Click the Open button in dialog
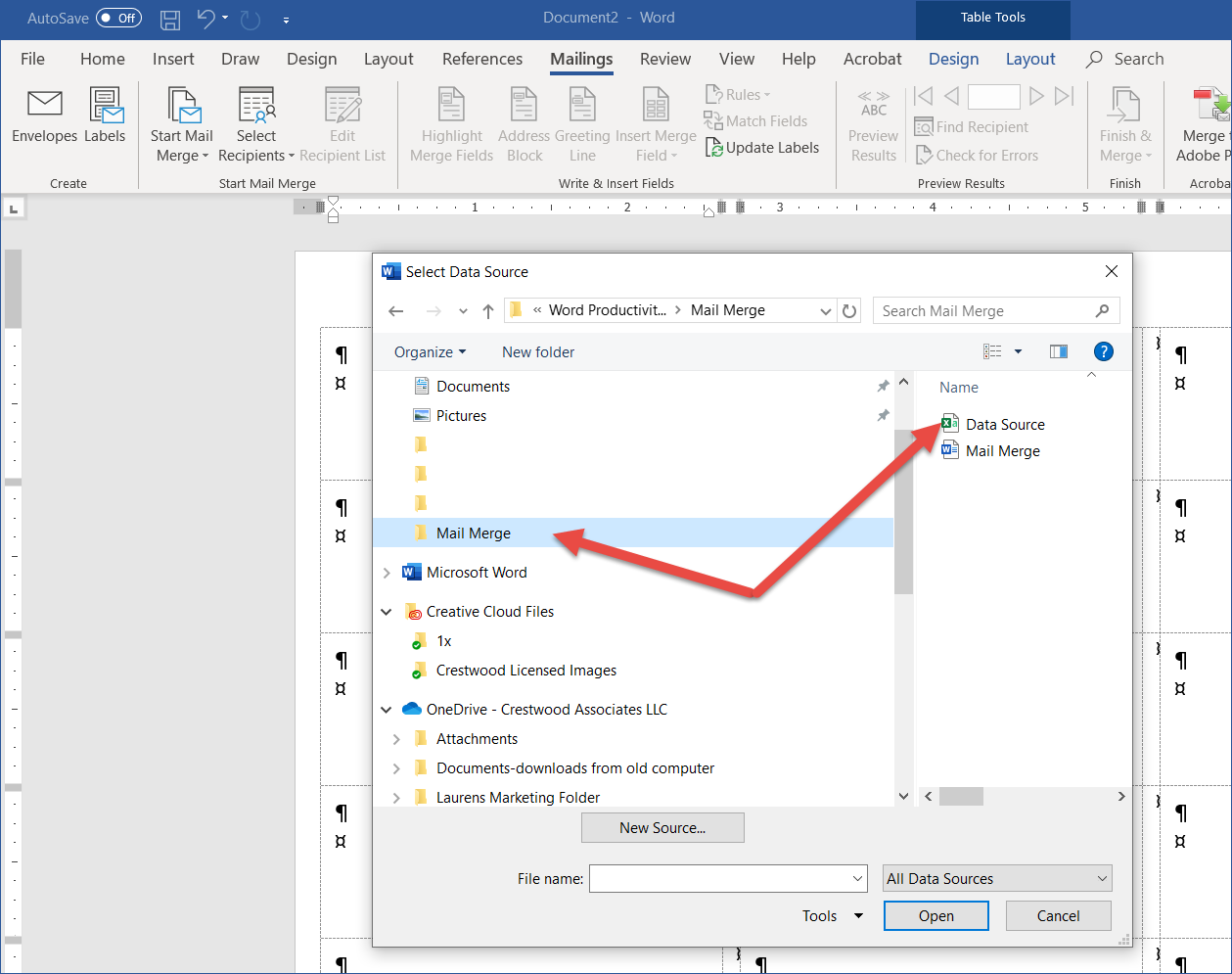The height and width of the screenshot is (974, 1232). click(936, 916)
